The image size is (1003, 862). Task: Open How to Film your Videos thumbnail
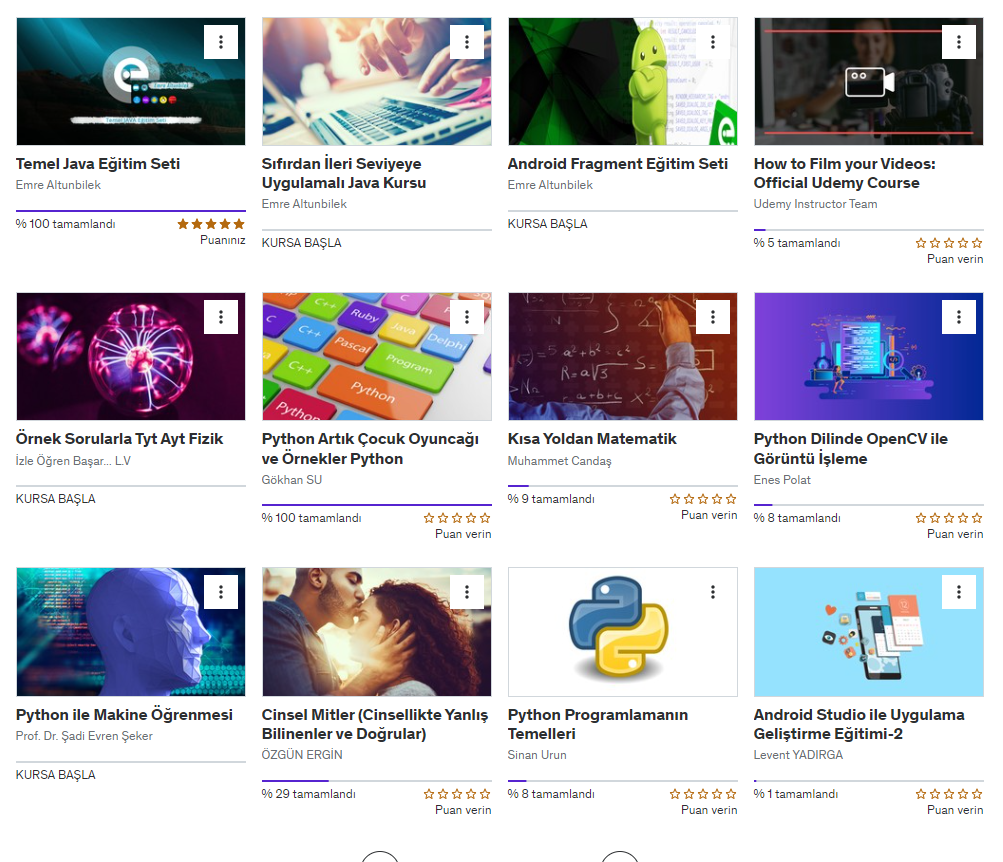(869, 81)
